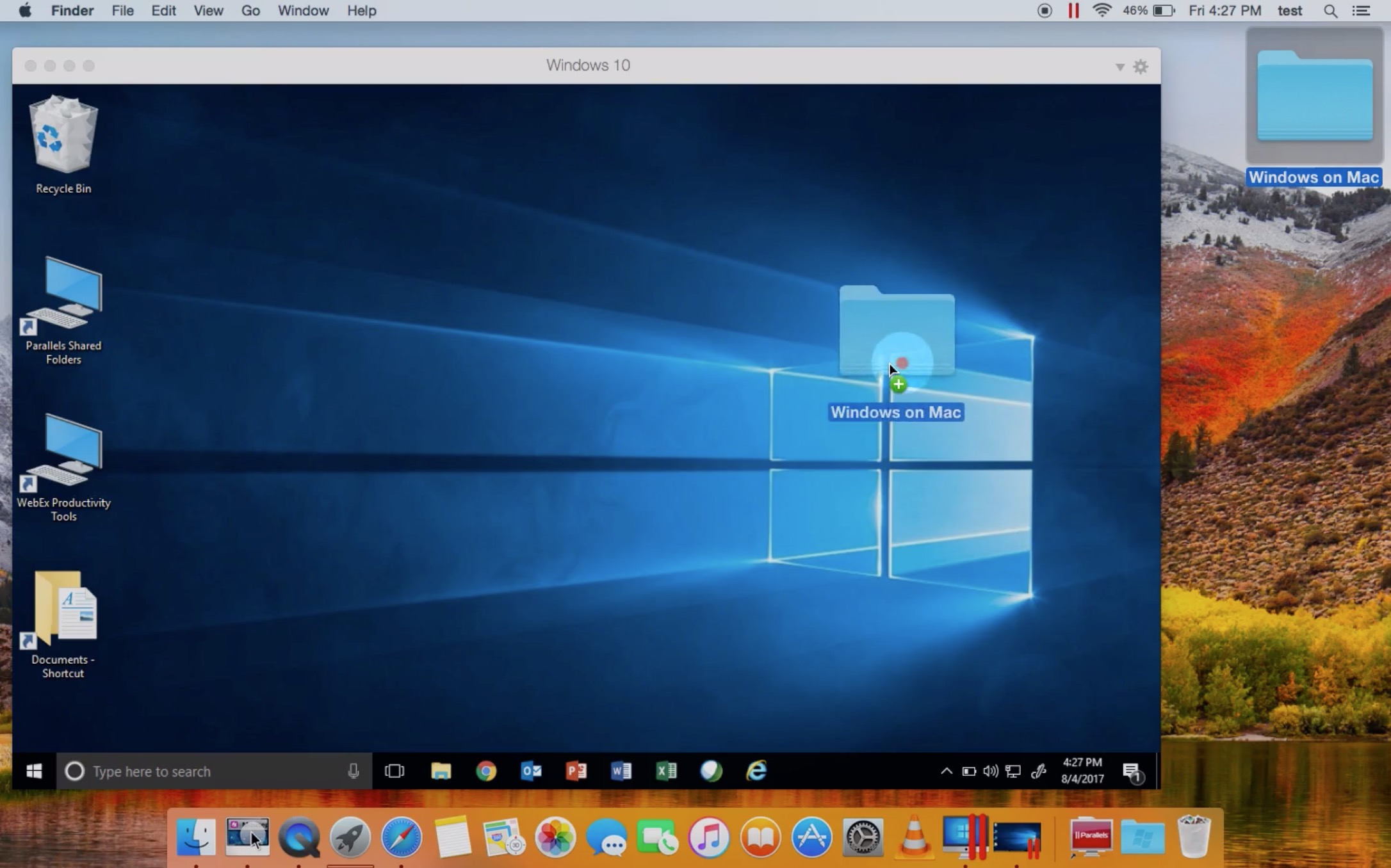The image size is (1391, 868).
Task: Open the screenshot-window app beside Finder in the Dock
Action: pyautogui.click(x=247, y=837)
